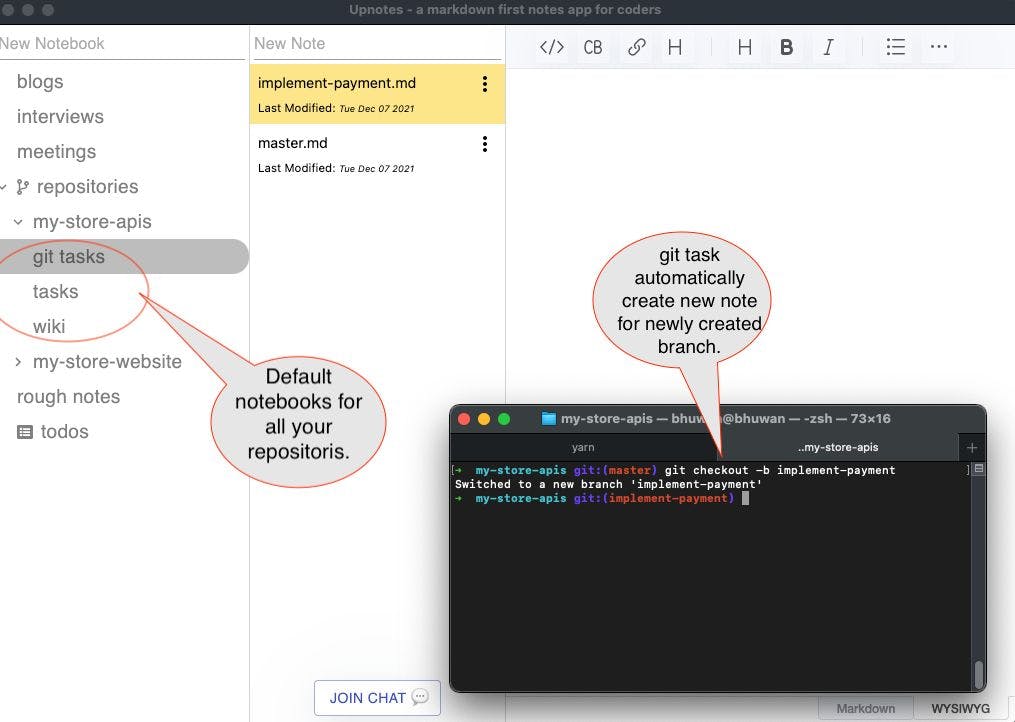Switch to the Markdown editing mode
Viewport: 1015px width, 722px height.
(865, 708)
